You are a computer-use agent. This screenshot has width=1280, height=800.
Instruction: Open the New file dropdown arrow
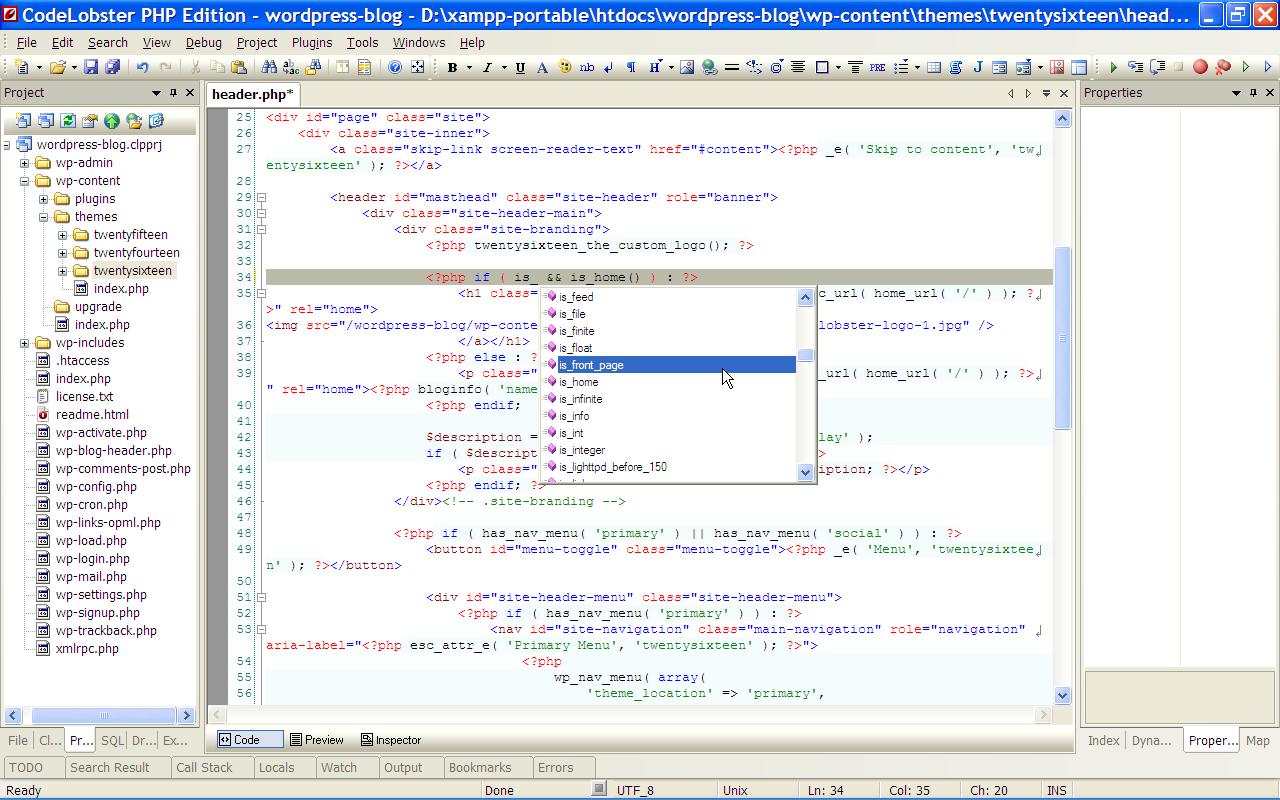38,67
